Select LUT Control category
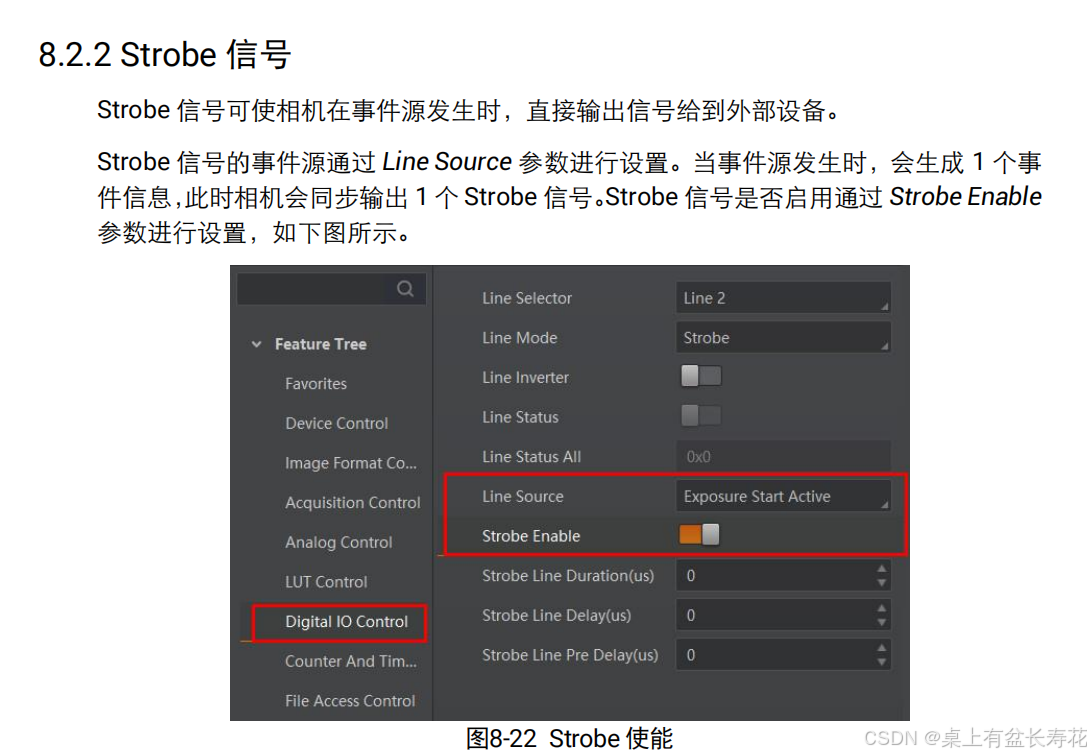This screenshot has width=1091, height=755. click(326, 582)
